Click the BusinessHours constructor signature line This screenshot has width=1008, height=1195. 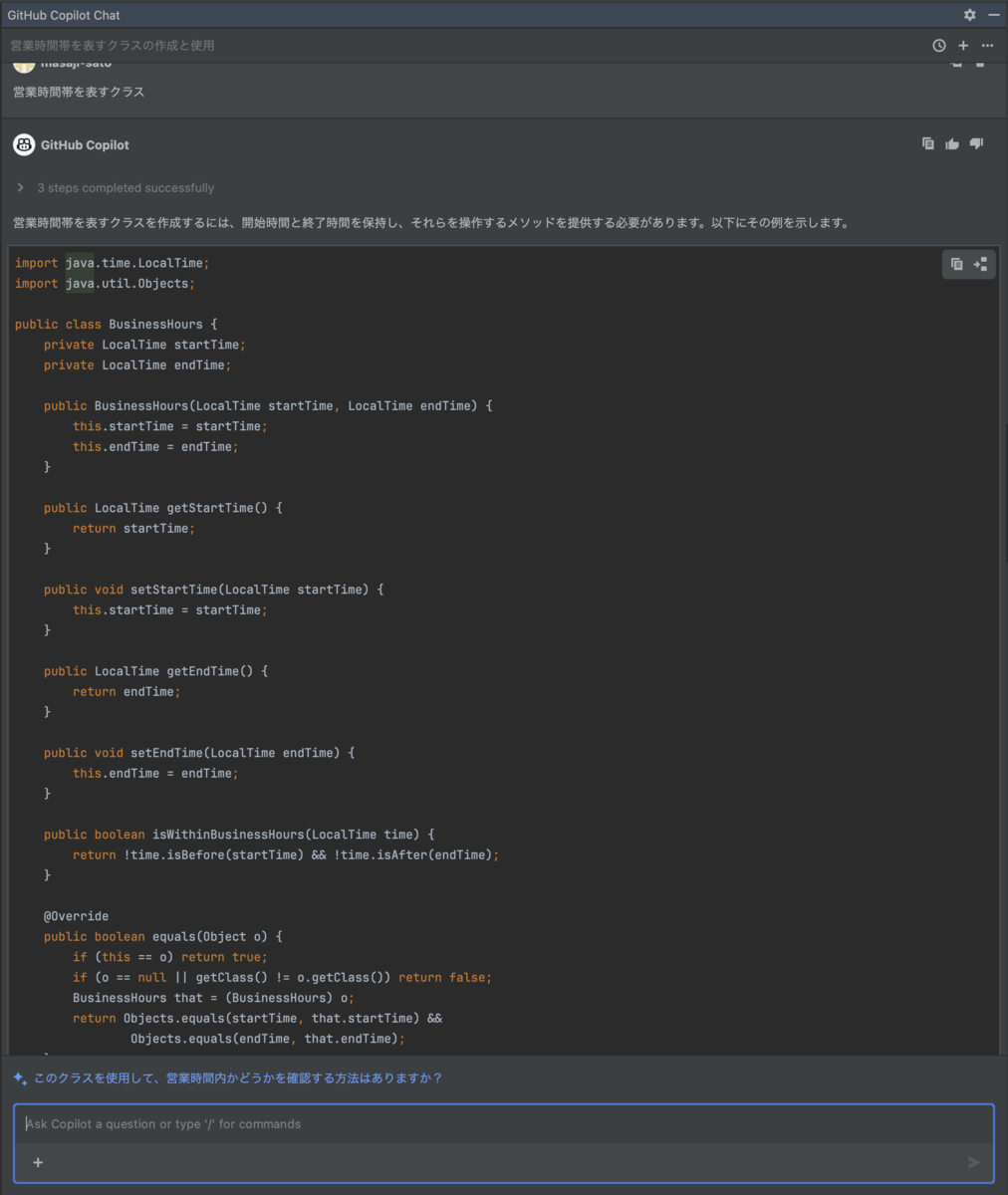point(268,406)
